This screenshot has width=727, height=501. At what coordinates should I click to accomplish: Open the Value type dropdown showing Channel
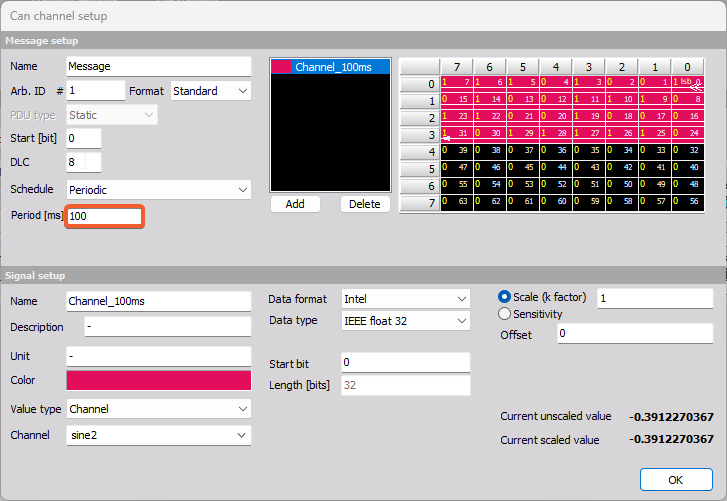click(x=159, y=409)
